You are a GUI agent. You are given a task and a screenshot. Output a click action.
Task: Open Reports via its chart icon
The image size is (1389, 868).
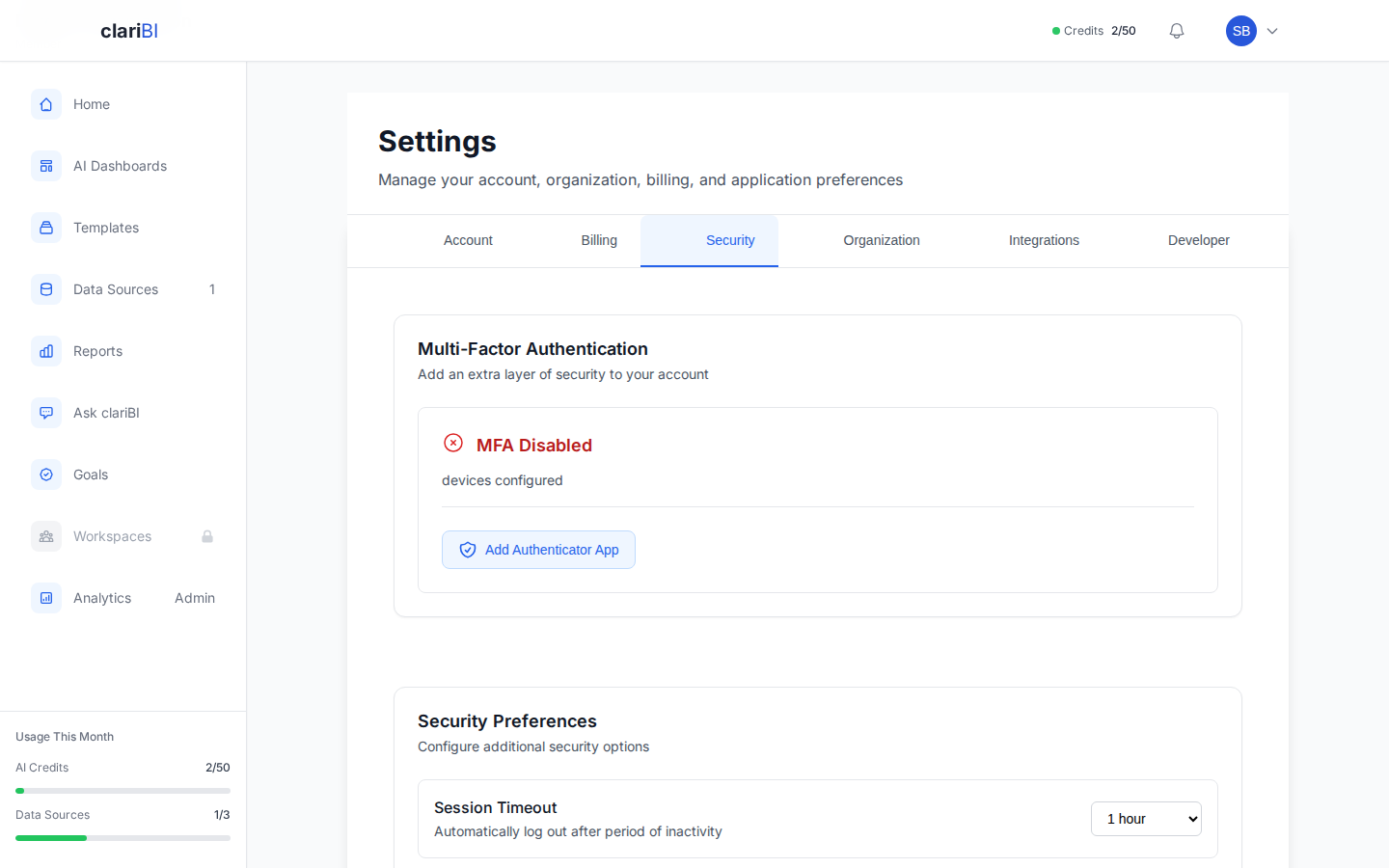click(45, 351)
